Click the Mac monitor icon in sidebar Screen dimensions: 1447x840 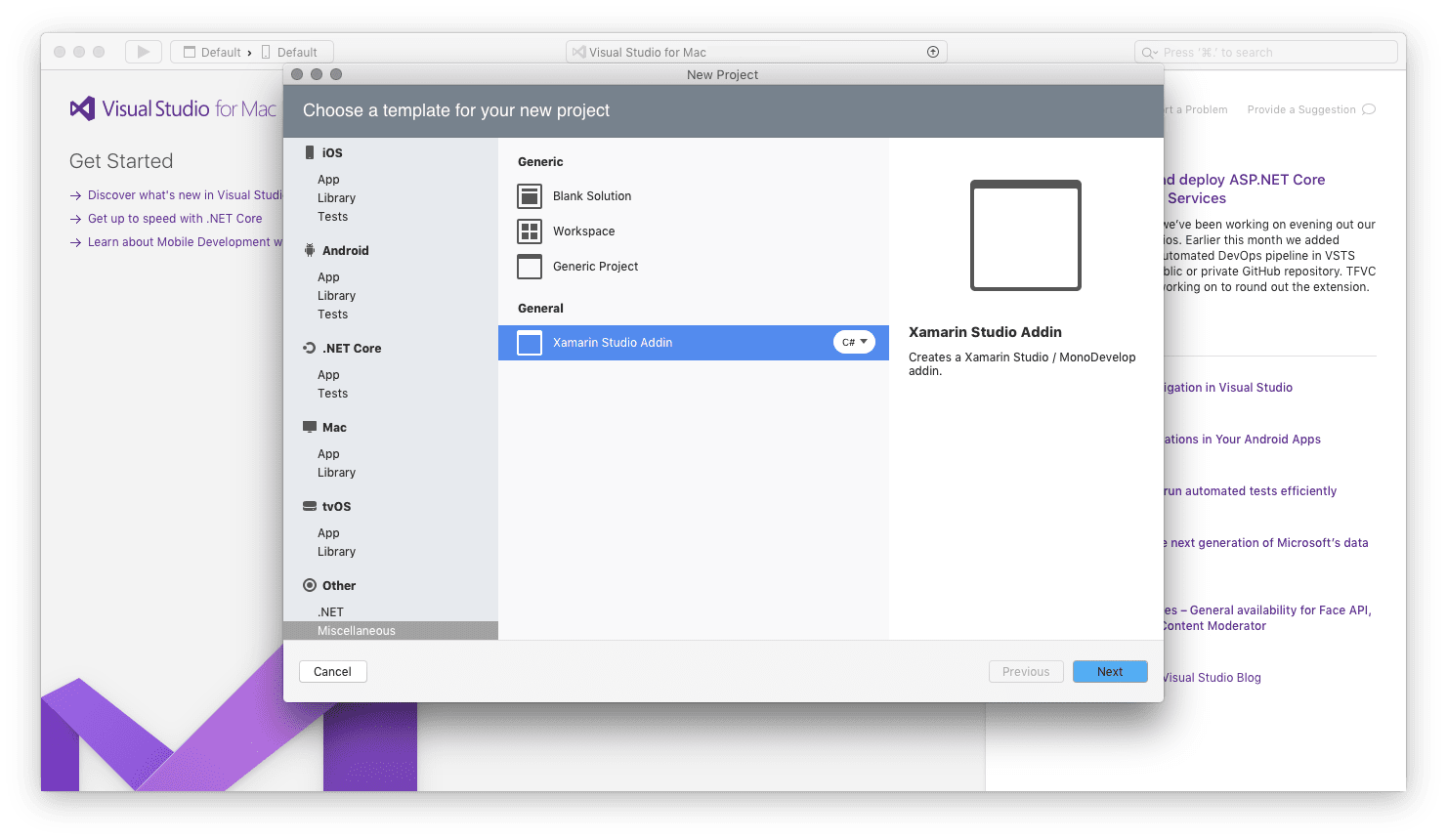tap(310, 427)
